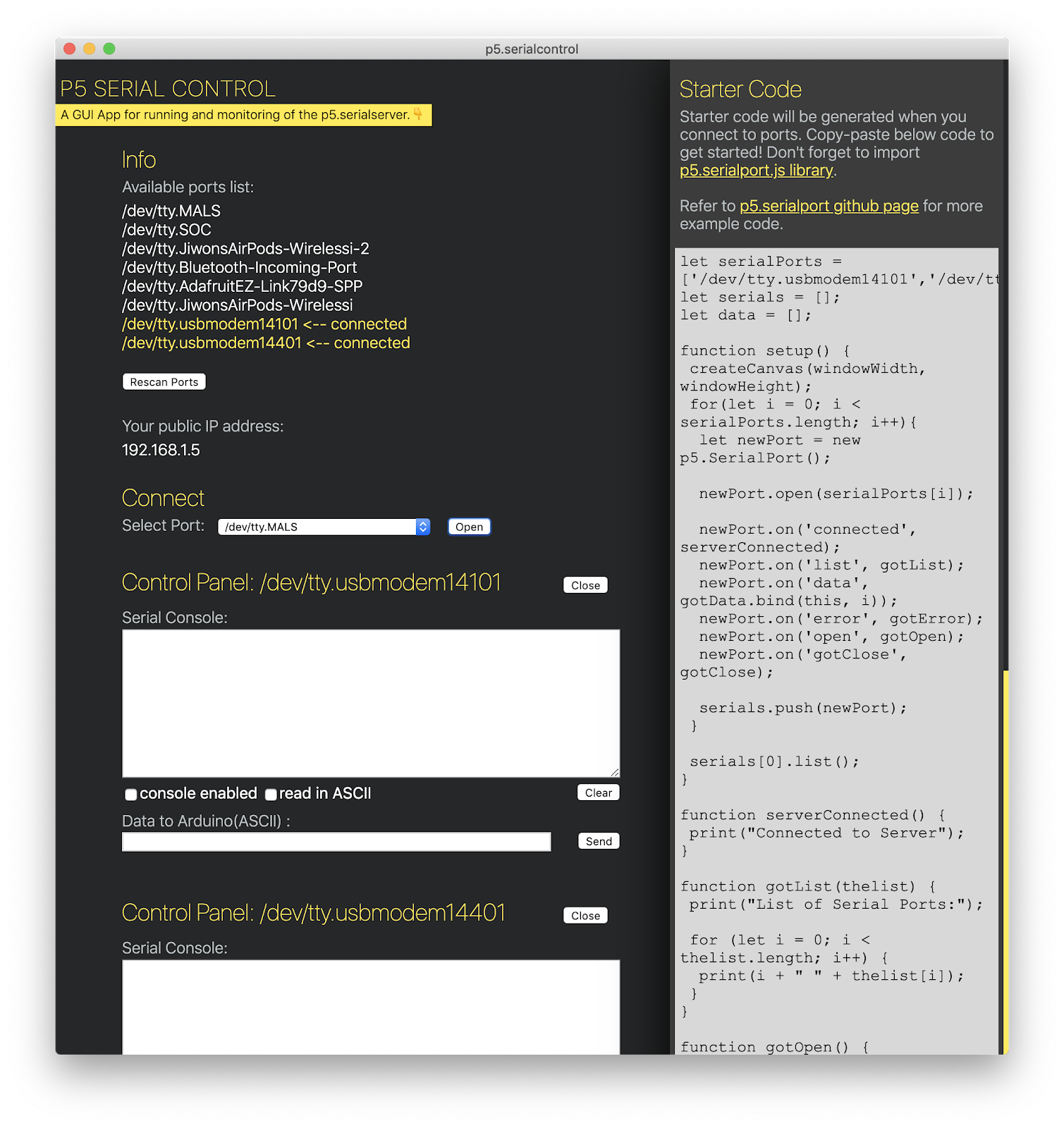Click the Rescan Ports button
1064x1128 pixels.
coord(164,381)
